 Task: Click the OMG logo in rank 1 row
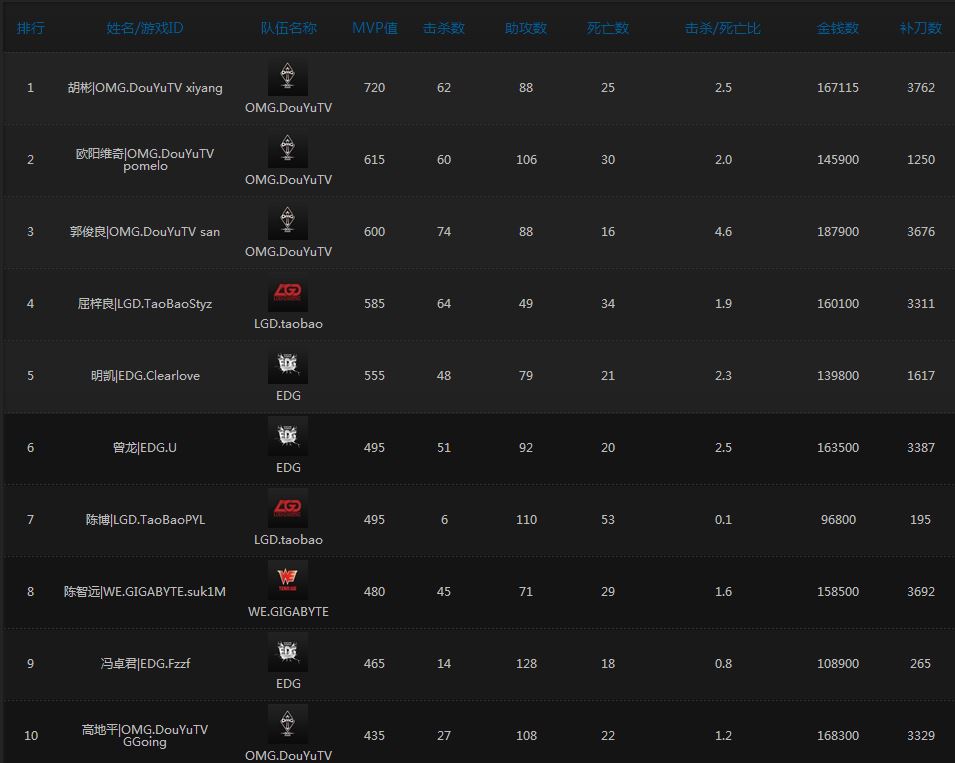point(288,78)
